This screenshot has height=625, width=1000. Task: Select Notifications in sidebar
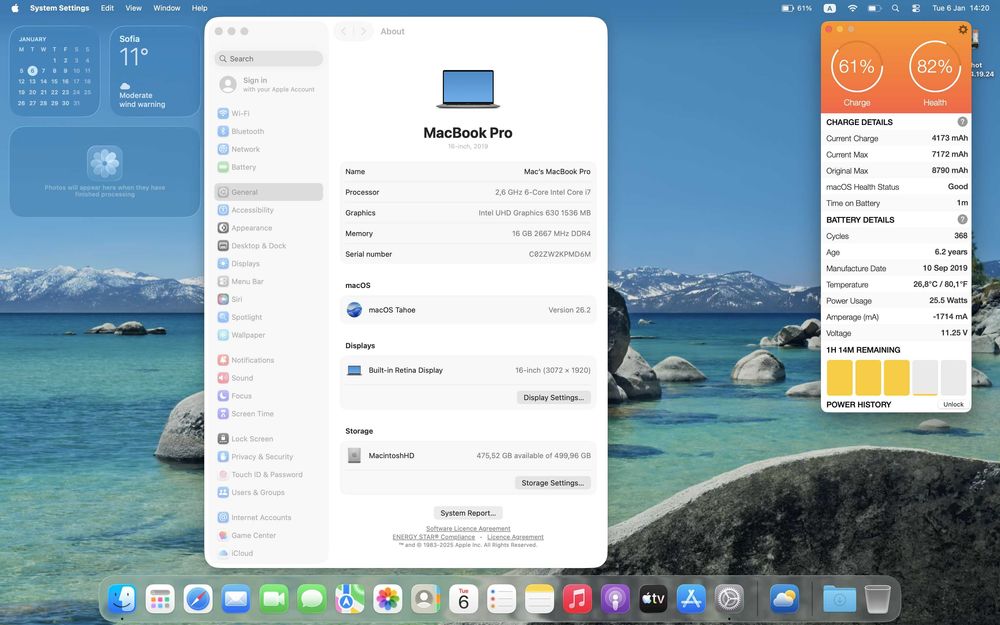click(x=268, y=360)
